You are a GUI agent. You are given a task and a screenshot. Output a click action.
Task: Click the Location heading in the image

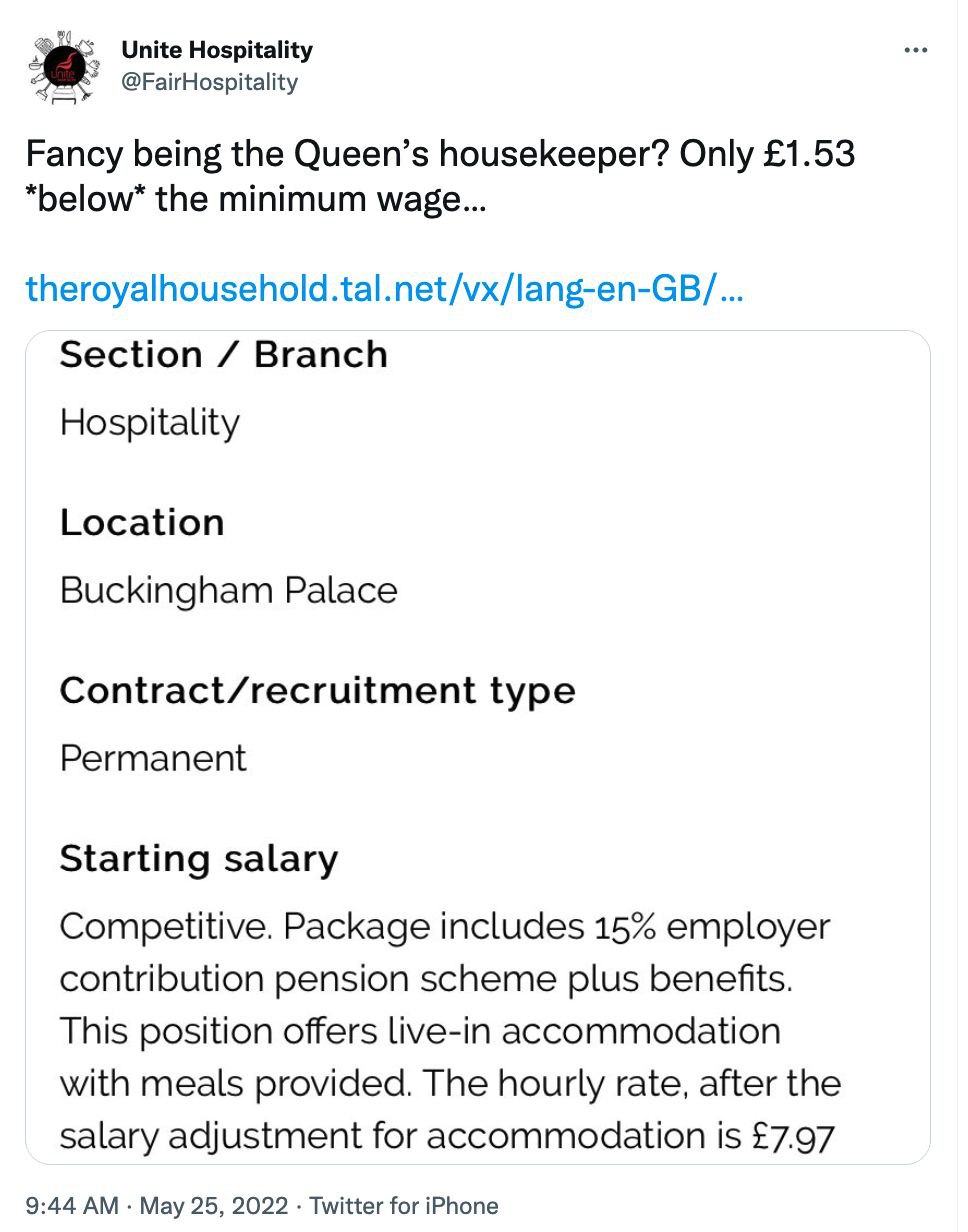(142, 523)
